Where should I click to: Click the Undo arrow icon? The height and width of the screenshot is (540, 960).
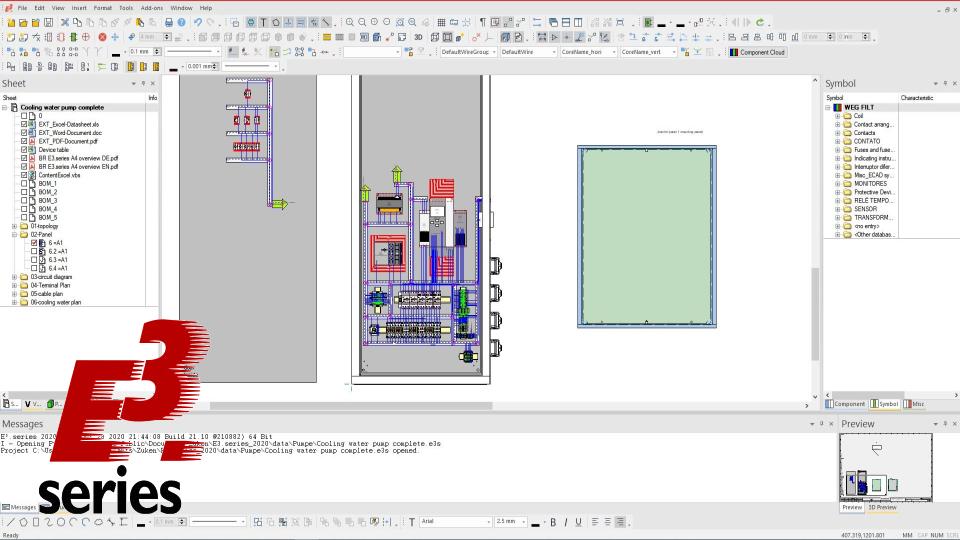197,23
